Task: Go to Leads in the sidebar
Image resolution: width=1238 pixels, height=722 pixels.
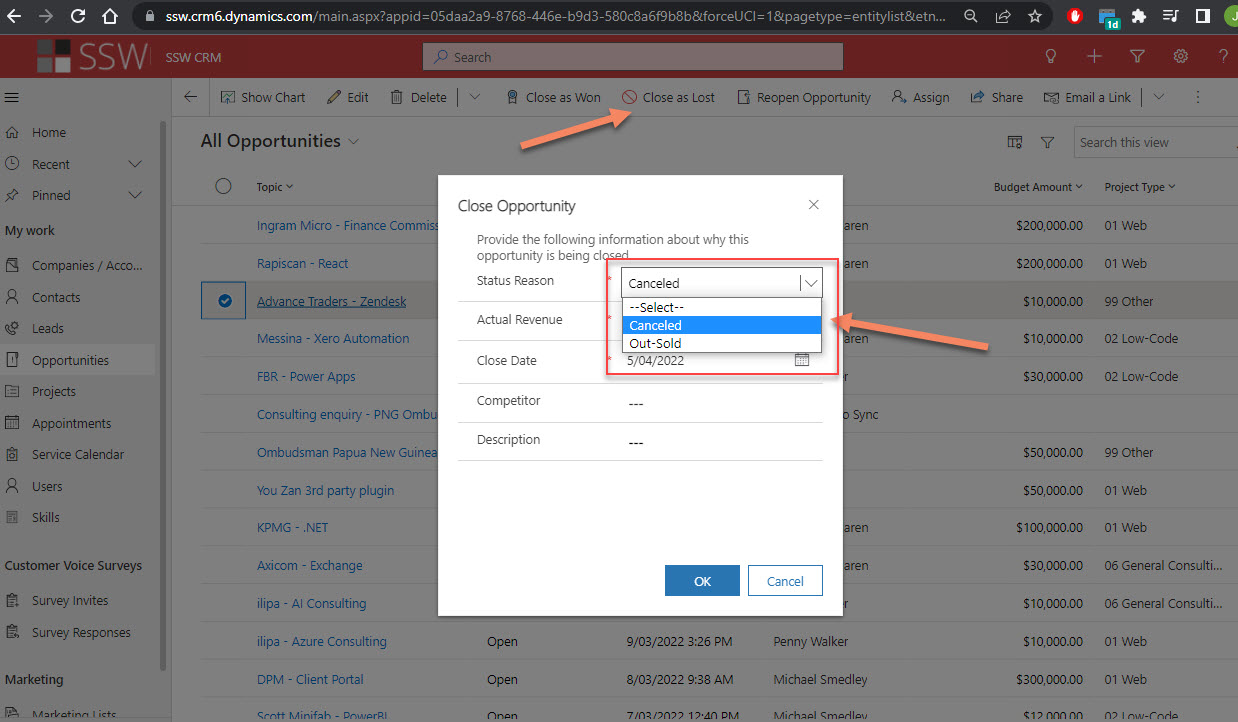Action: [x=47, y=328]
